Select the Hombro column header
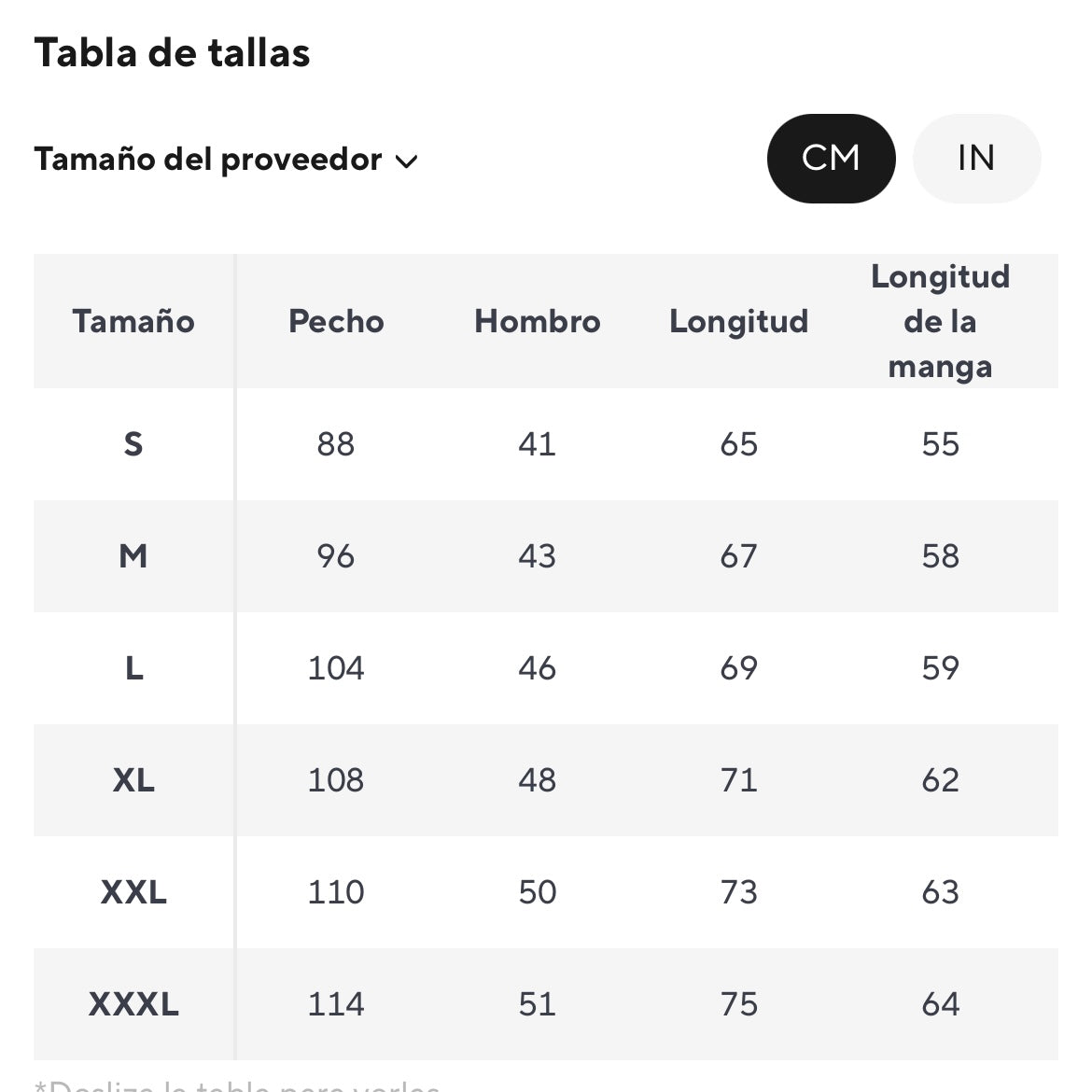Screen dimensions: 1092x1092 pos(537,321)
